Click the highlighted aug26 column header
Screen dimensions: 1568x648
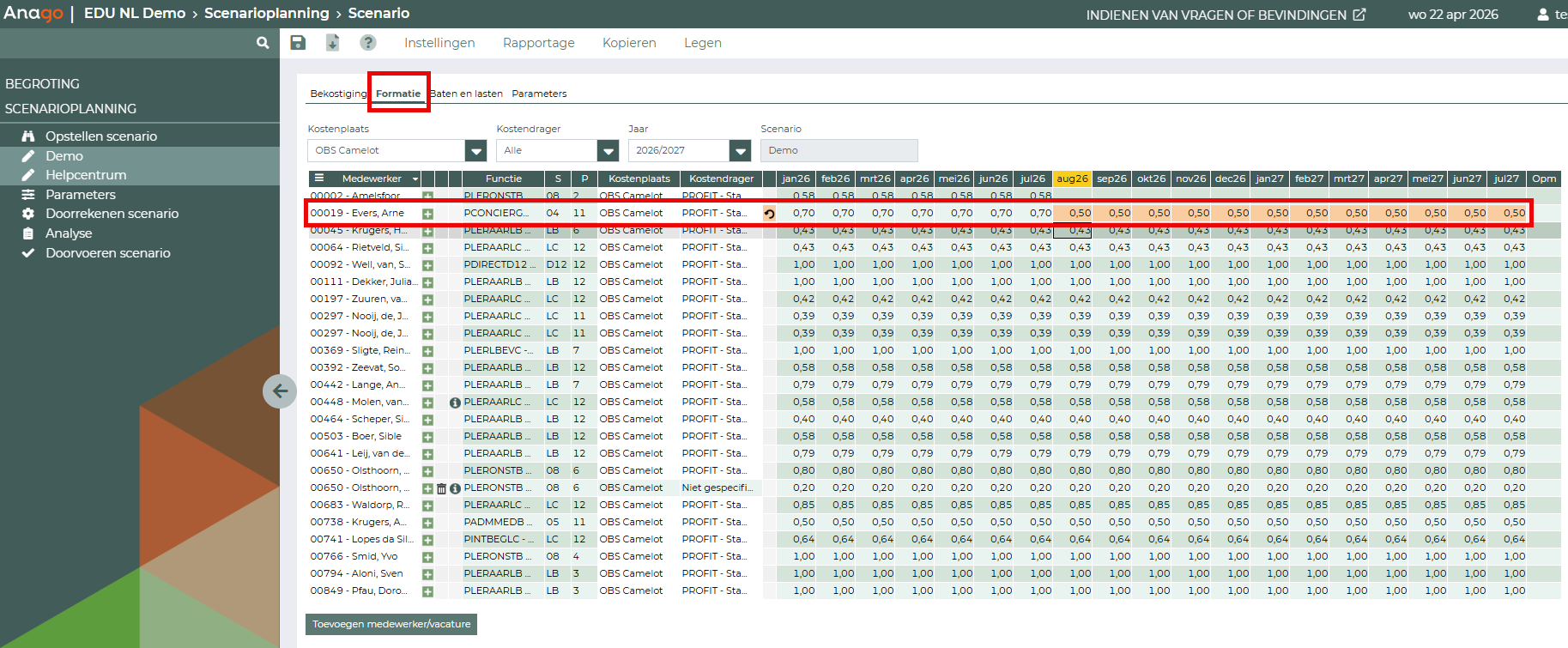click(1072, 179)
